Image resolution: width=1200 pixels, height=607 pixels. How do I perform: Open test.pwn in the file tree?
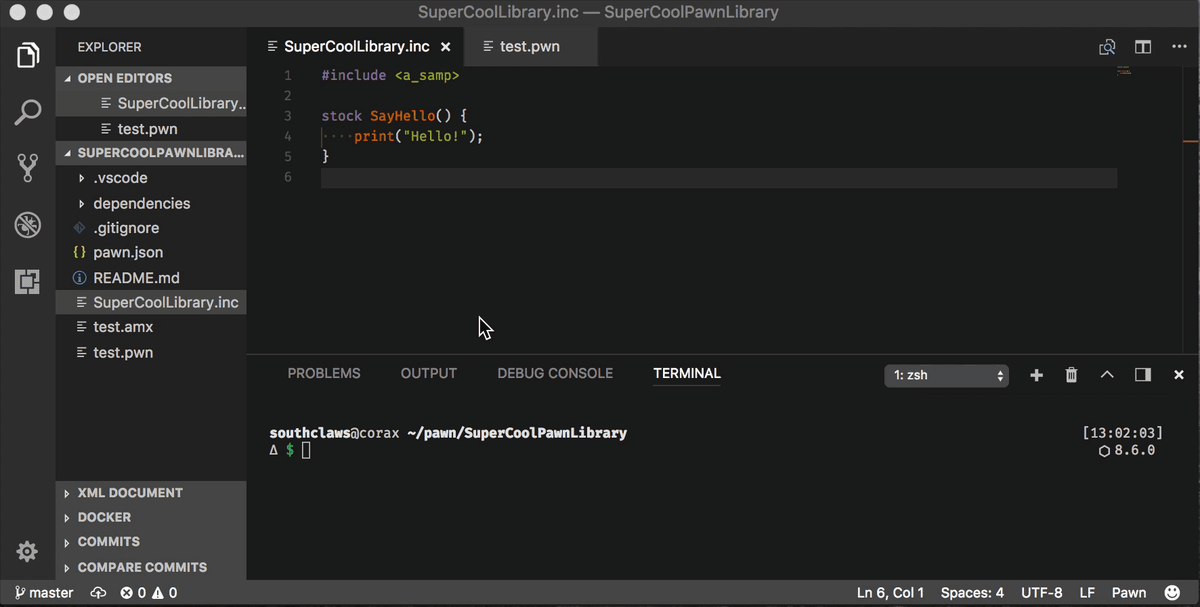(151, 352)
